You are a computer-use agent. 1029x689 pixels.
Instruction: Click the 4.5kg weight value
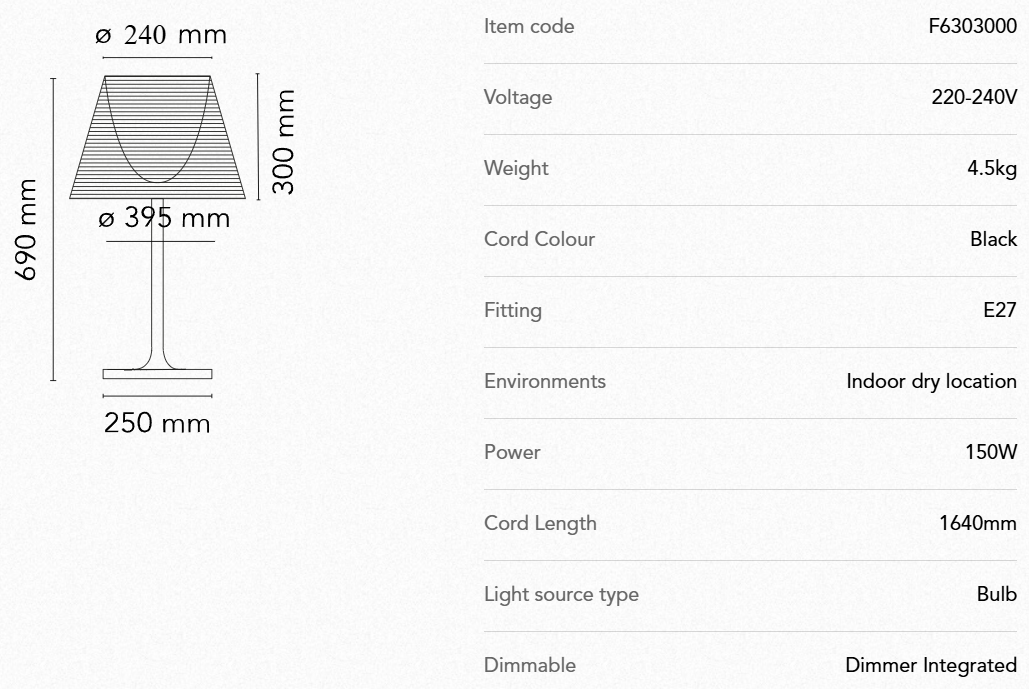click(991, 169)
